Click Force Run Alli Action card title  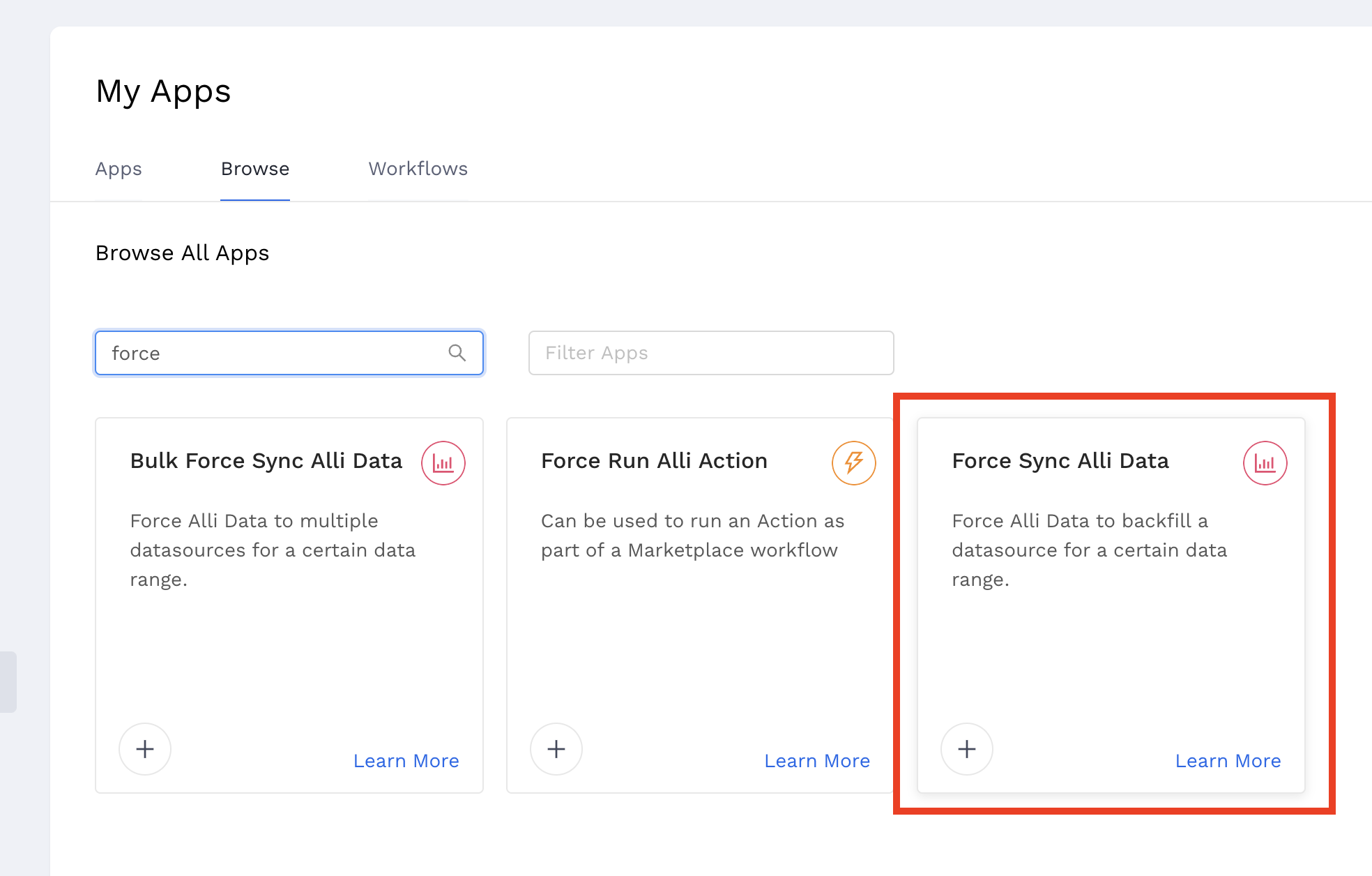point(654,461)
